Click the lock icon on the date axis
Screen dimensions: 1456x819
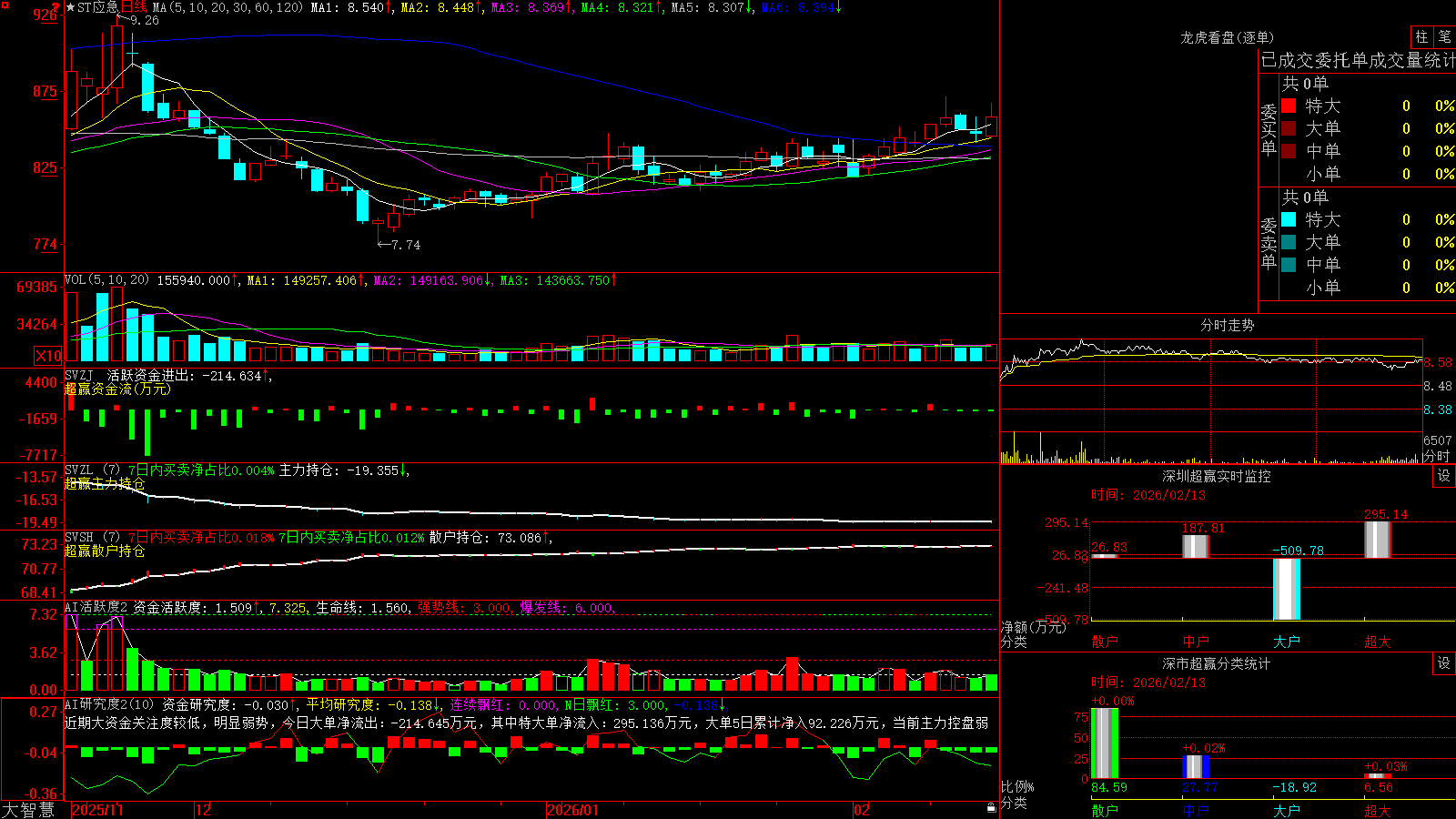[991, 808]
